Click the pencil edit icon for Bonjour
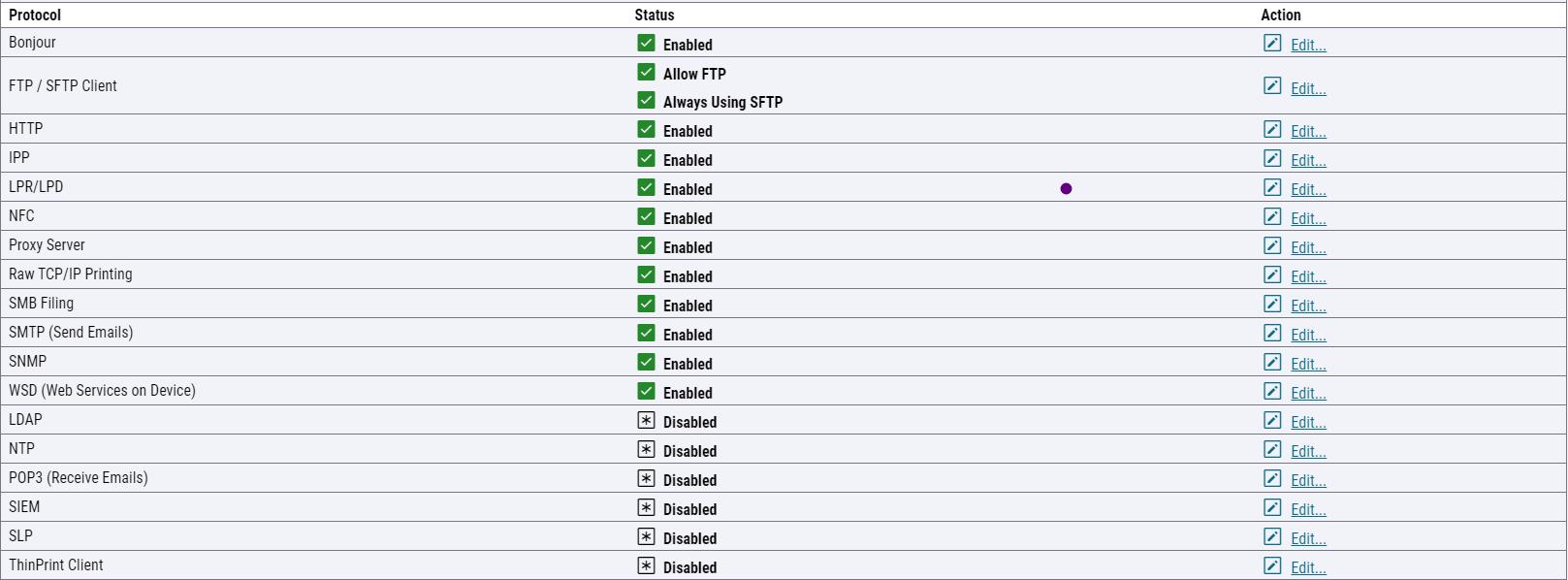Viewport: 1568px width, 580px height. pyautogui.click(x=1272, y=43)
